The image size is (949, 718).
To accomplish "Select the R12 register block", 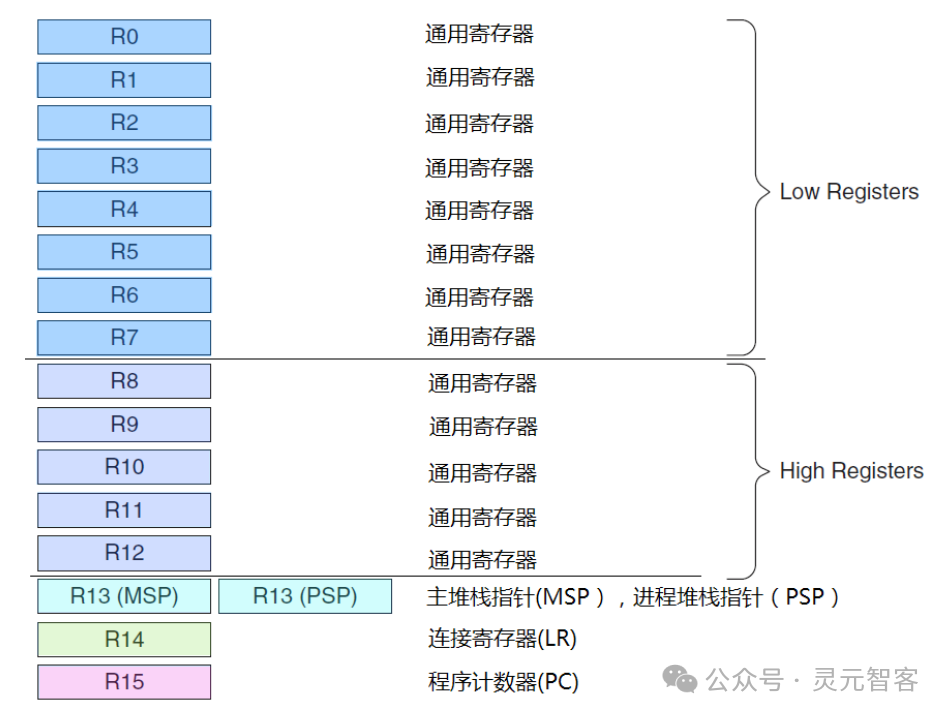I will [x=124, y=553].
